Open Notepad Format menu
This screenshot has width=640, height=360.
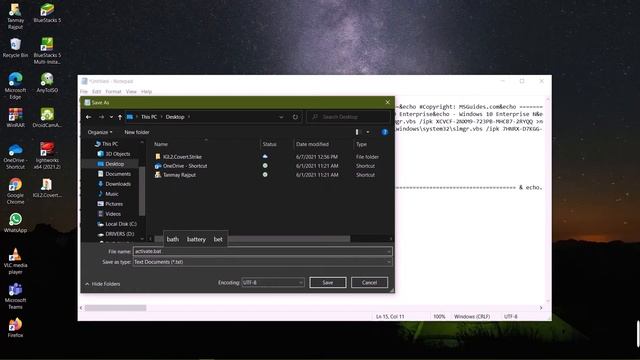(x=113, y=92)
